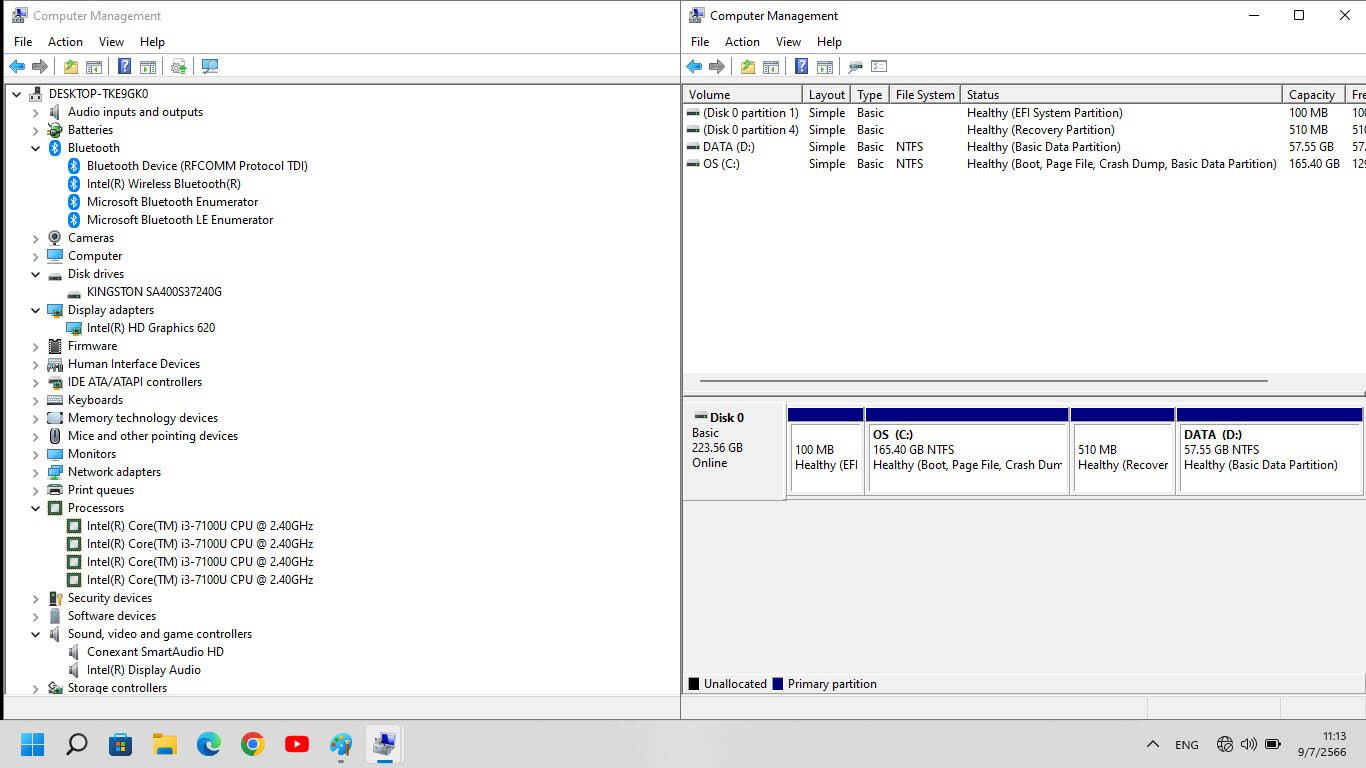1366x768 pixels.
Task: Select DATA (D:) partition block in Disk 0
Action: click(1270, 450)
